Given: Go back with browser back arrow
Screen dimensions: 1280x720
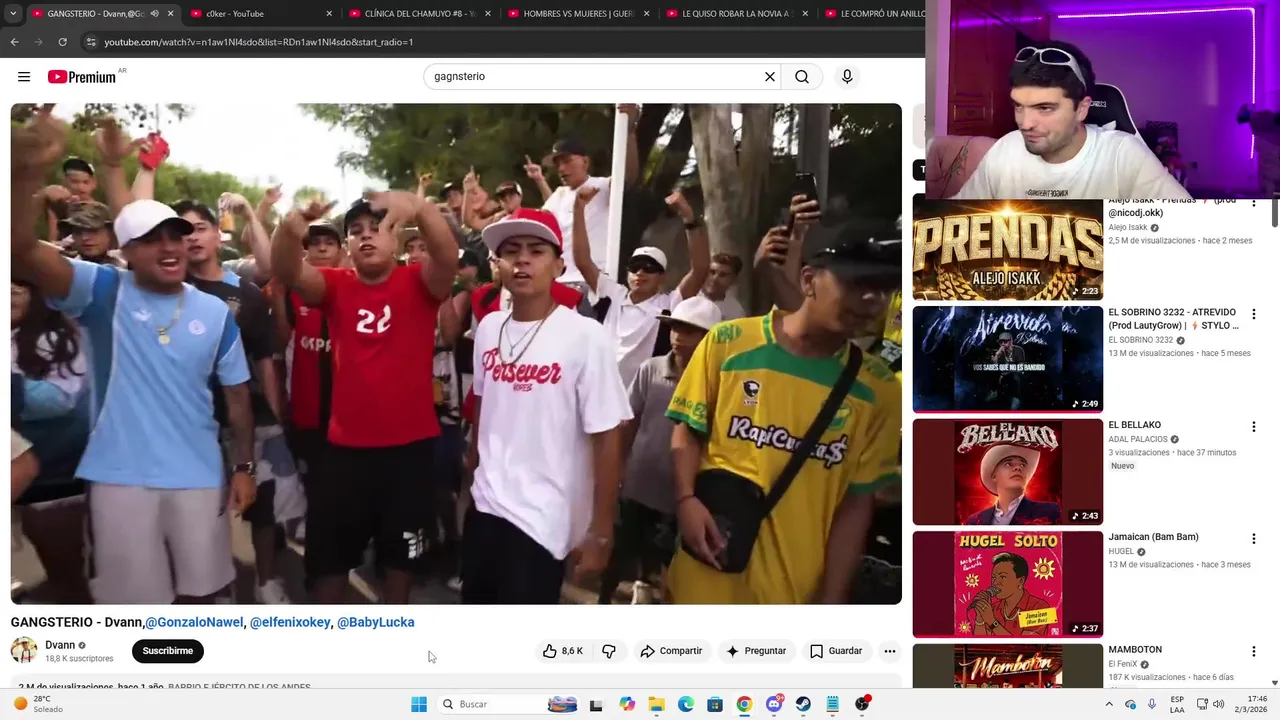Looking at the screenshot, I should tap(14, 42).
